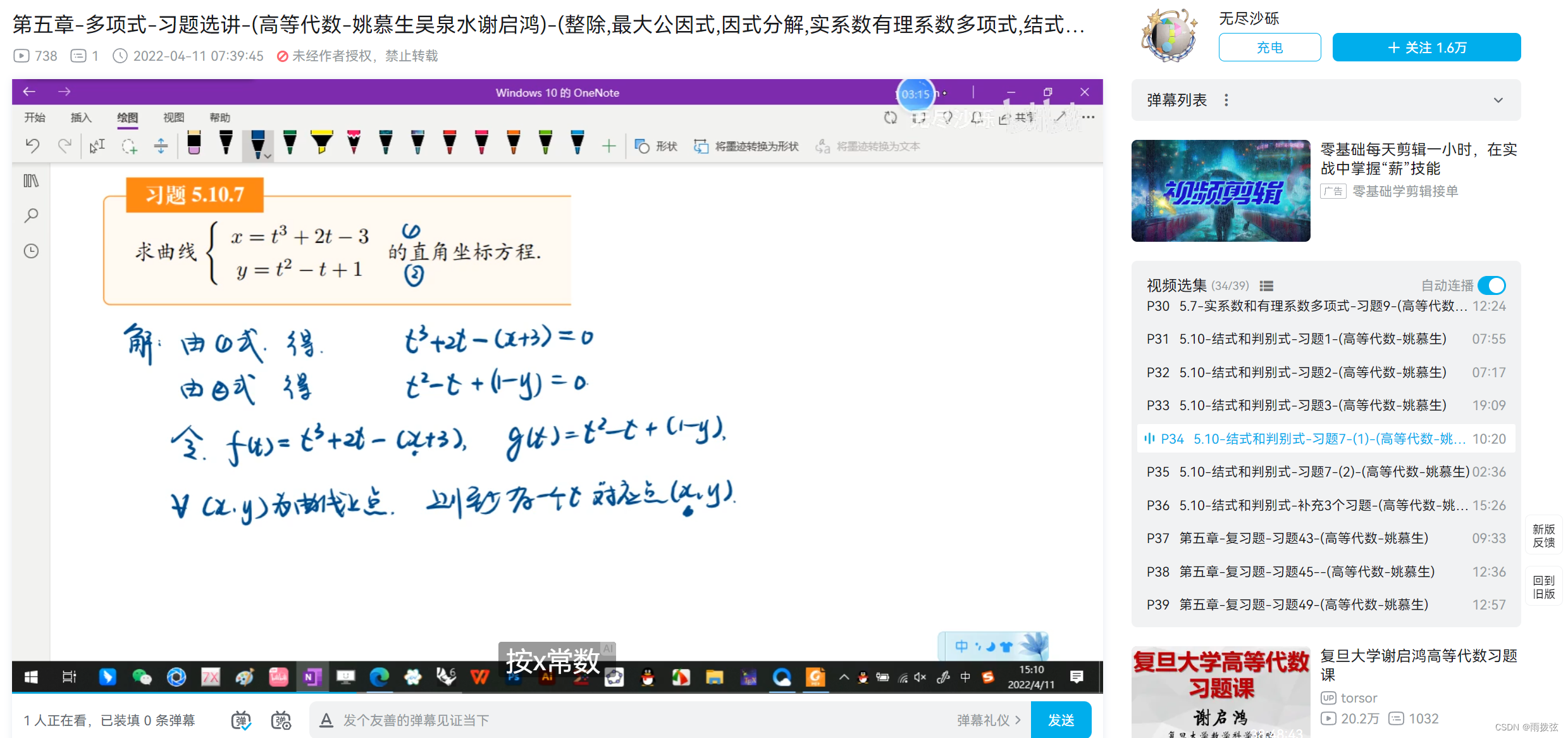The width and height of the screenshot is (1568, 738).
Task: Click the 形状 shapes tool
Action: pyautogui.click(x=656, y=147)
